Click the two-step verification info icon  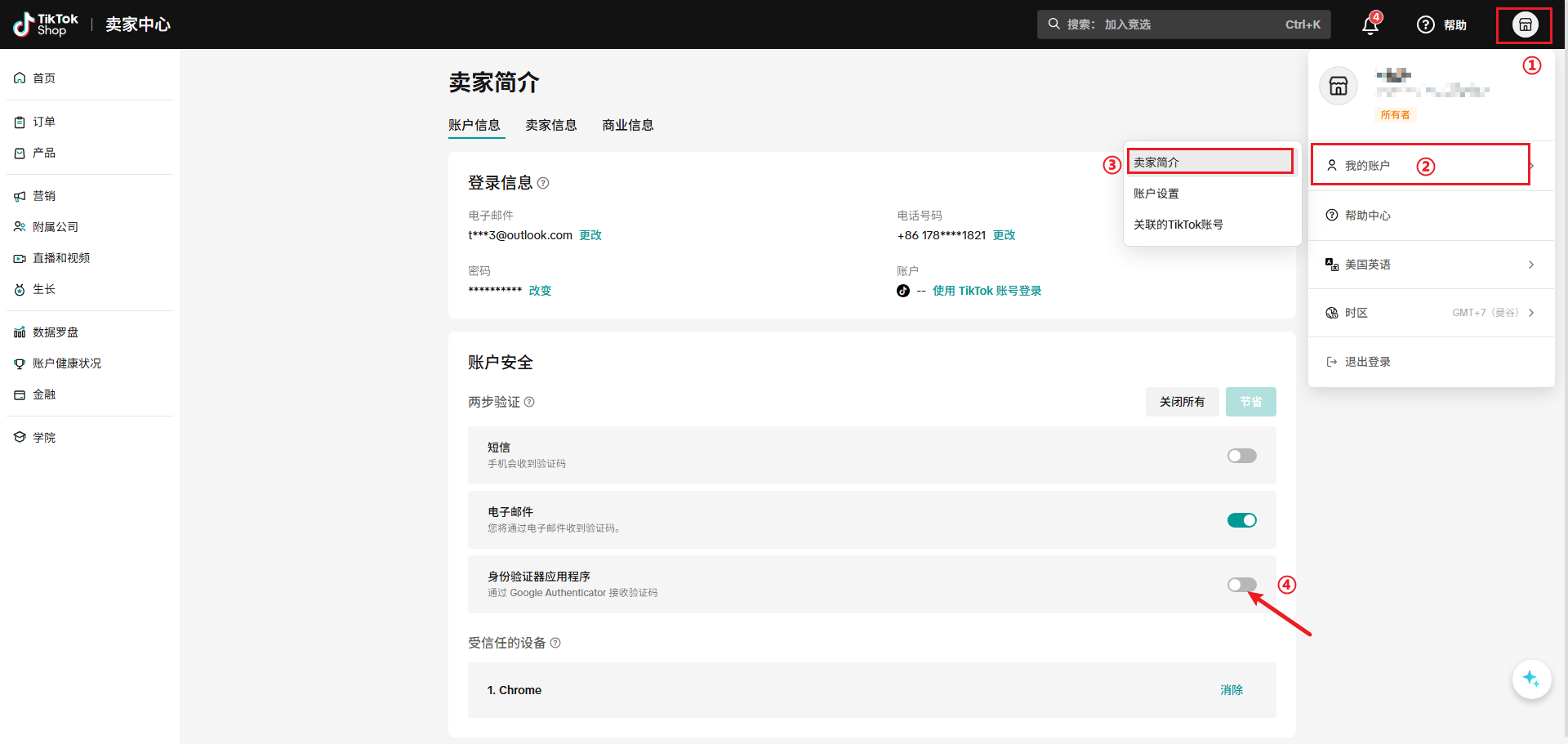point(529,402)
